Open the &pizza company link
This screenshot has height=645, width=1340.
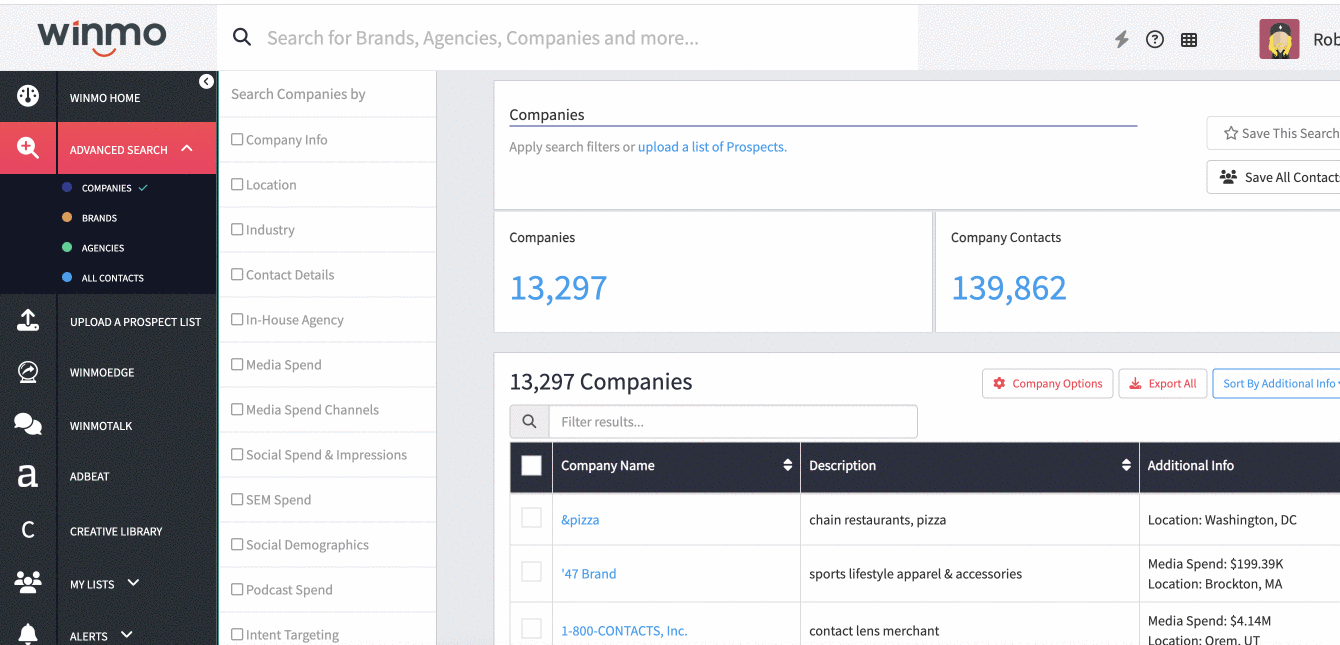[x=580, y=520]
